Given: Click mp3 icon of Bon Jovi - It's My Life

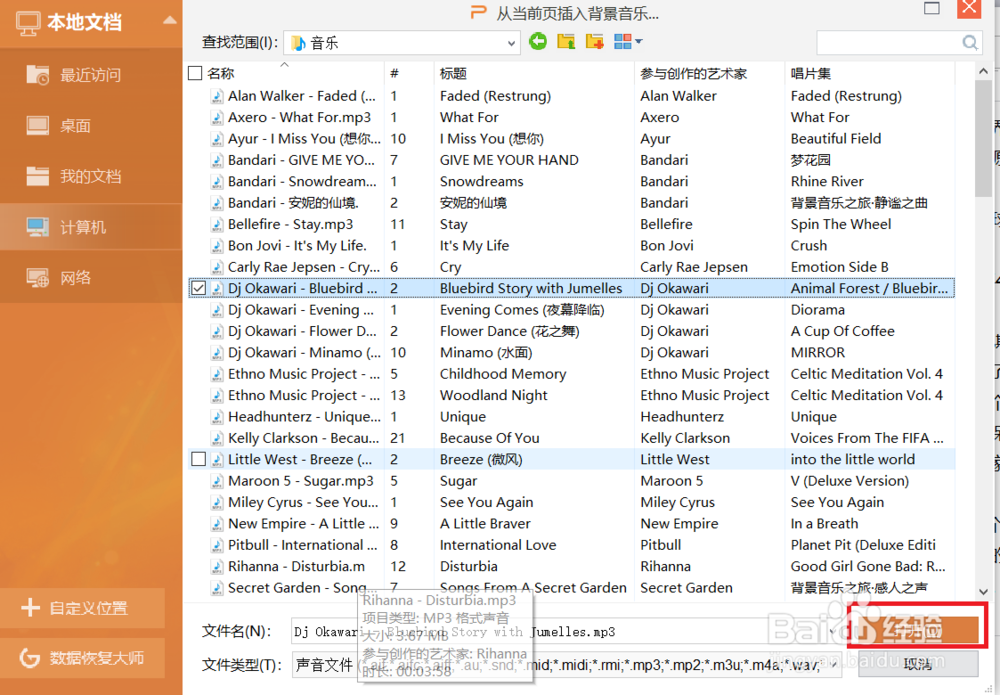Looking at the screenshot, I should tap(217, 245).
